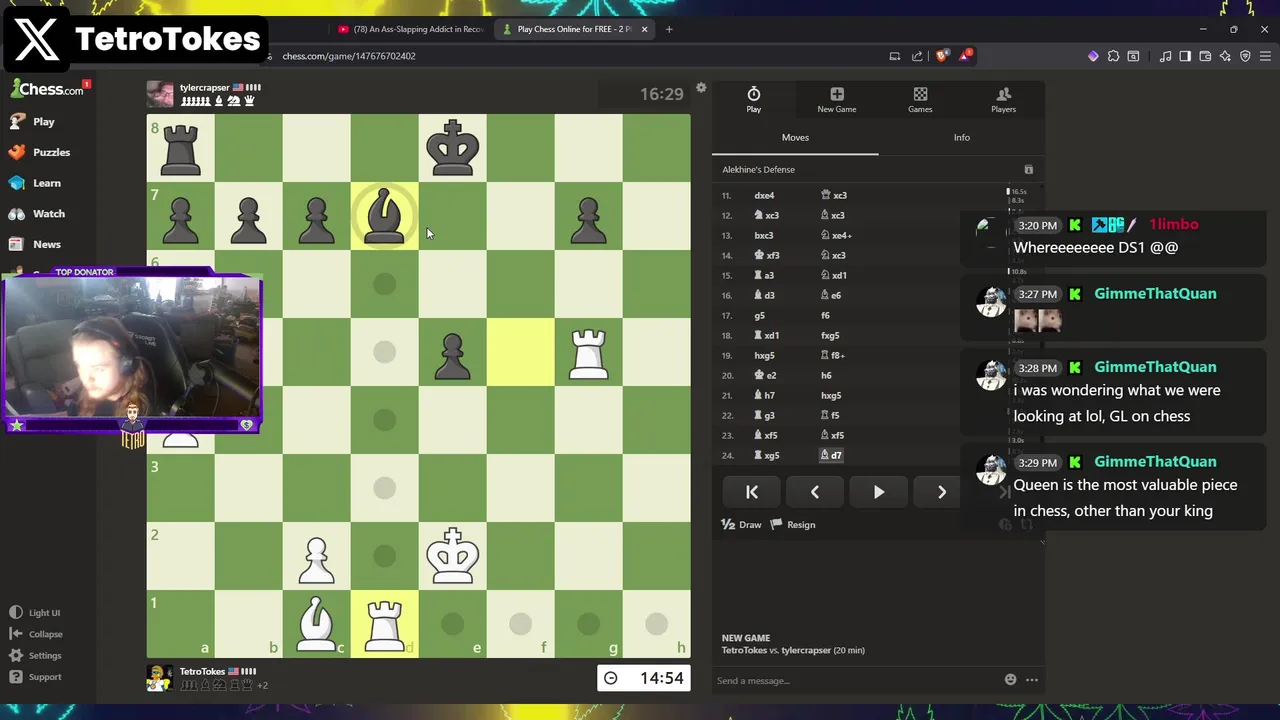Click the opening book icon beside Alekhine's Defense

point(1028,170)
